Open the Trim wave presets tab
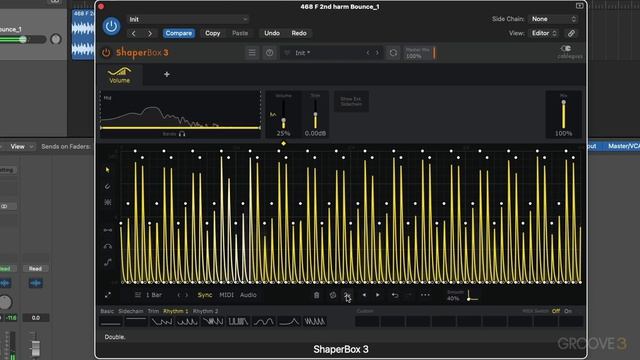Screen dimensions: 640x360 (x=153, y=311)
